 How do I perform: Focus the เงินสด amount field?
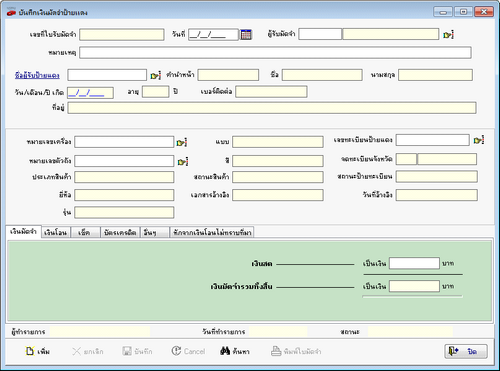click(x=414, y=263)
